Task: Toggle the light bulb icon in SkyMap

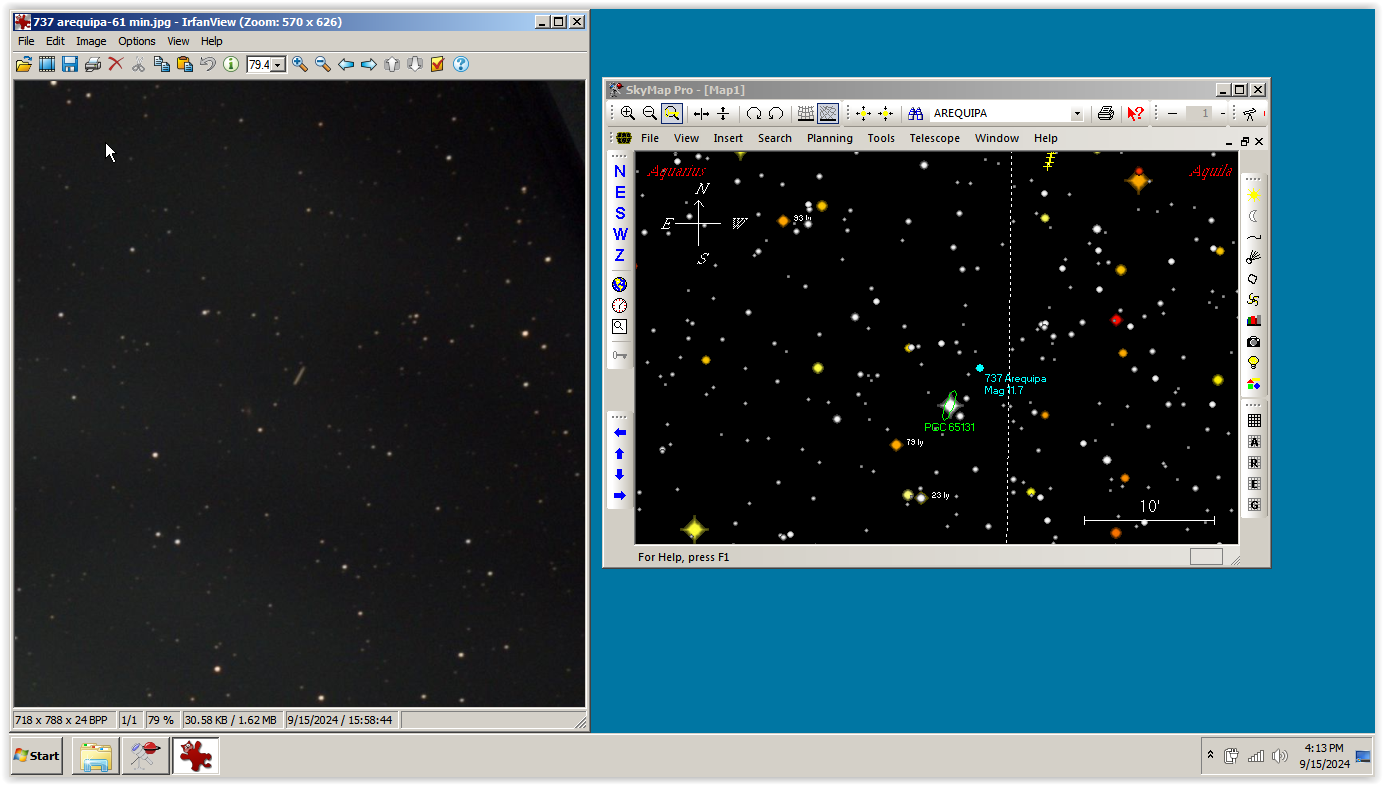Action: [1254, 363]
